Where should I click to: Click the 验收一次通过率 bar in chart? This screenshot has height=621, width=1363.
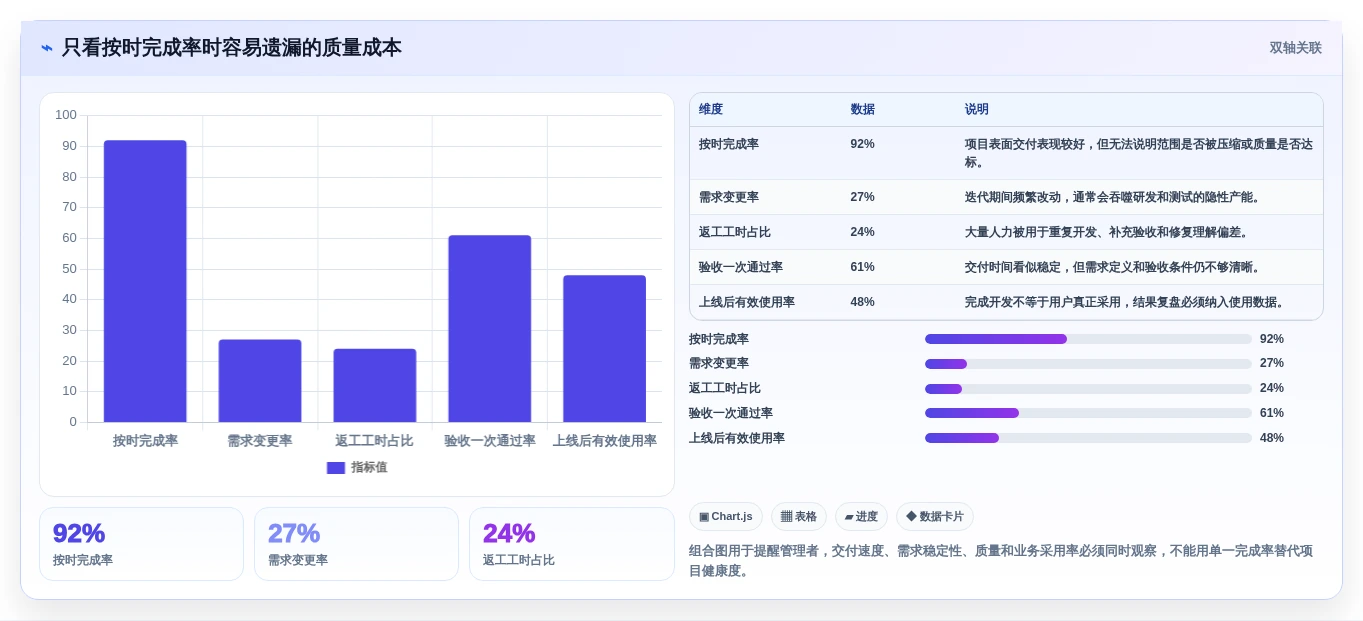pos(489,329)
